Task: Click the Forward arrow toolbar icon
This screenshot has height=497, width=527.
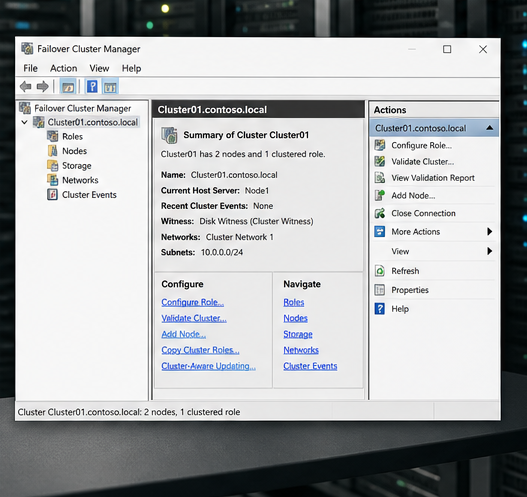Action: coord(42,87)
